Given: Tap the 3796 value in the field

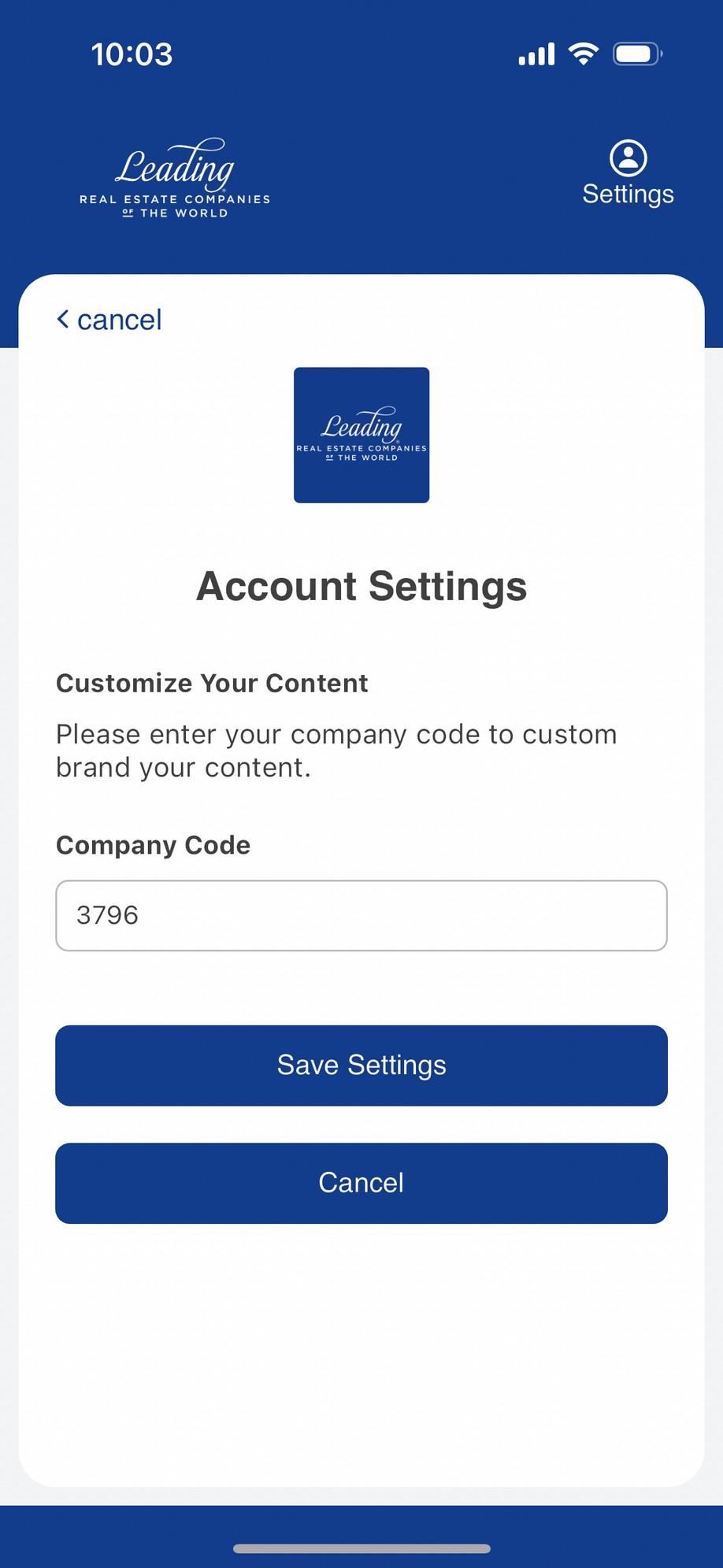Looking at the screenshot, I should tap(107, 915).
